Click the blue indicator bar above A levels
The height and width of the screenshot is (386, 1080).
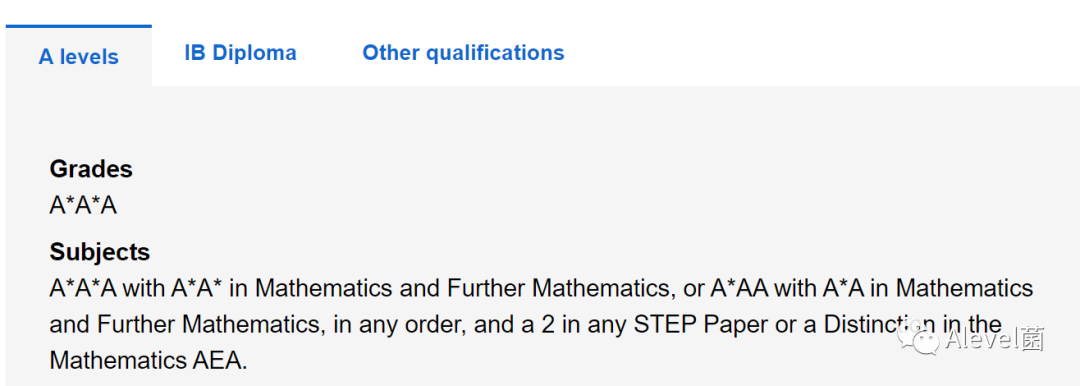coord(79,26)
